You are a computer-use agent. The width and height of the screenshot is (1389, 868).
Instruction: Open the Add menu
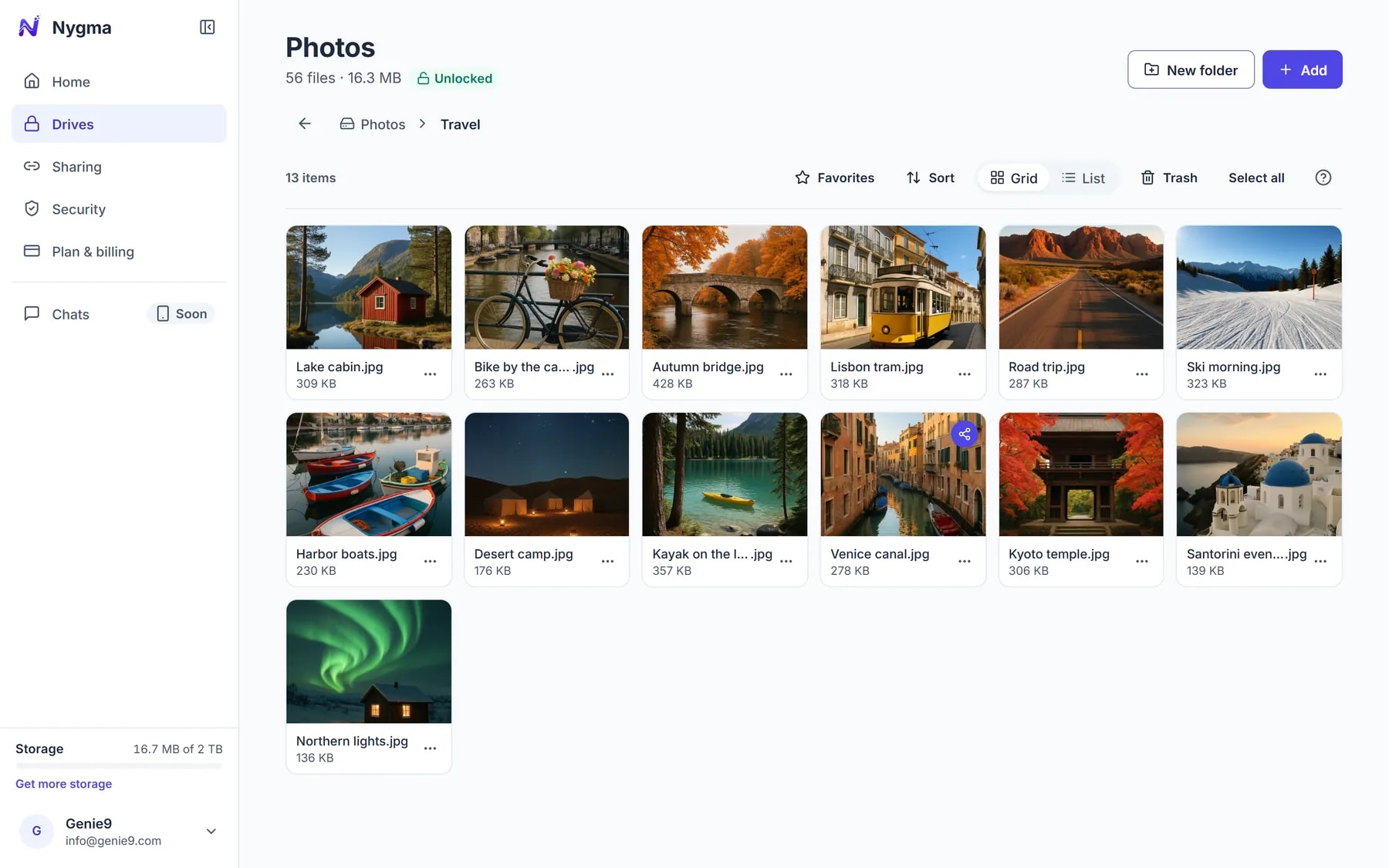[1302, 69]
